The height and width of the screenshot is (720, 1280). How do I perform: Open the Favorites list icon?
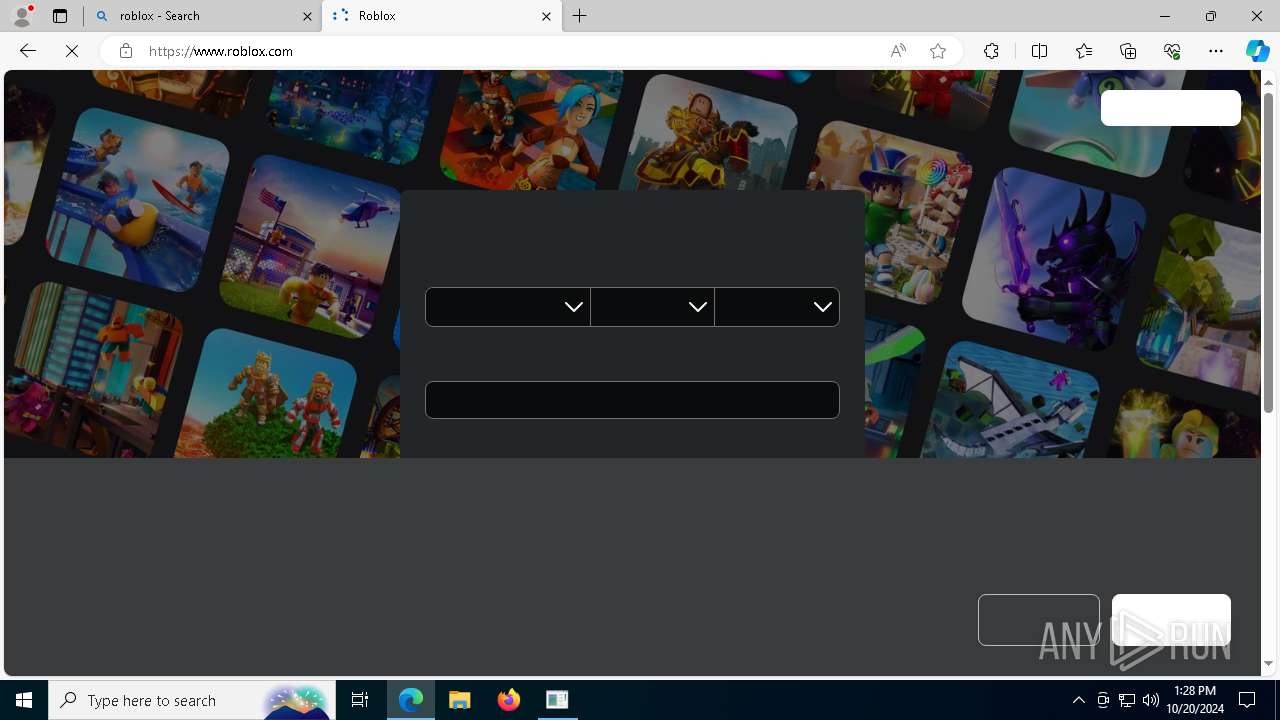[x=1084, y=51]
